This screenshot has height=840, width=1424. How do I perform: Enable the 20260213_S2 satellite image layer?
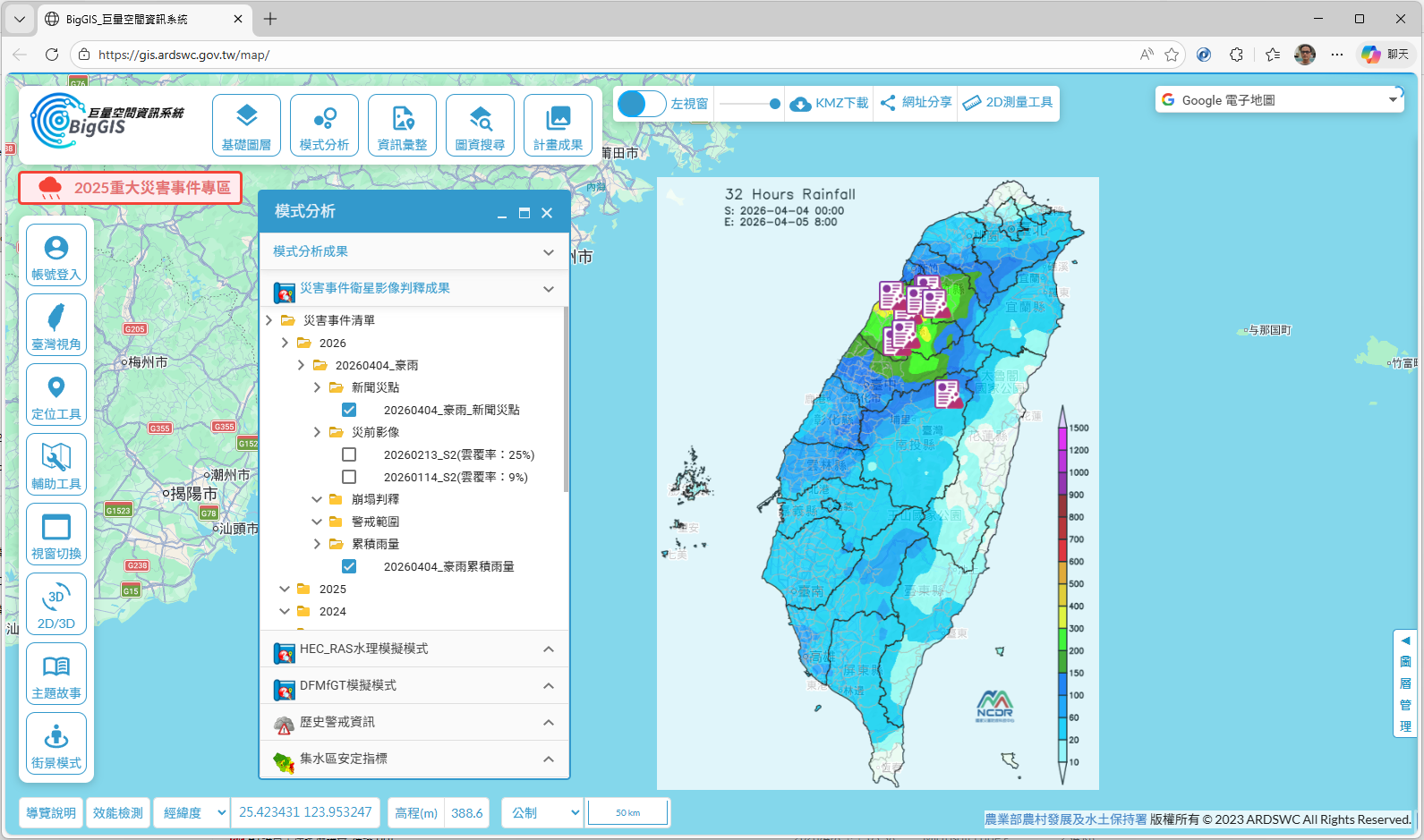point(349,454)
